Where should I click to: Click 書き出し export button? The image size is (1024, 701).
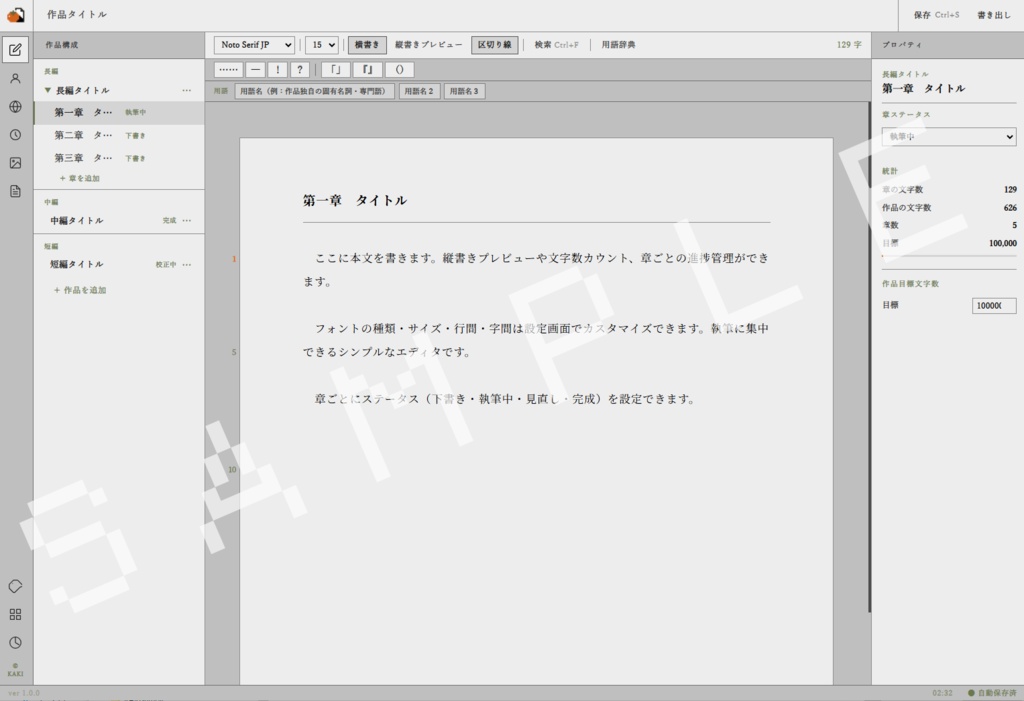tap(994, 14)
